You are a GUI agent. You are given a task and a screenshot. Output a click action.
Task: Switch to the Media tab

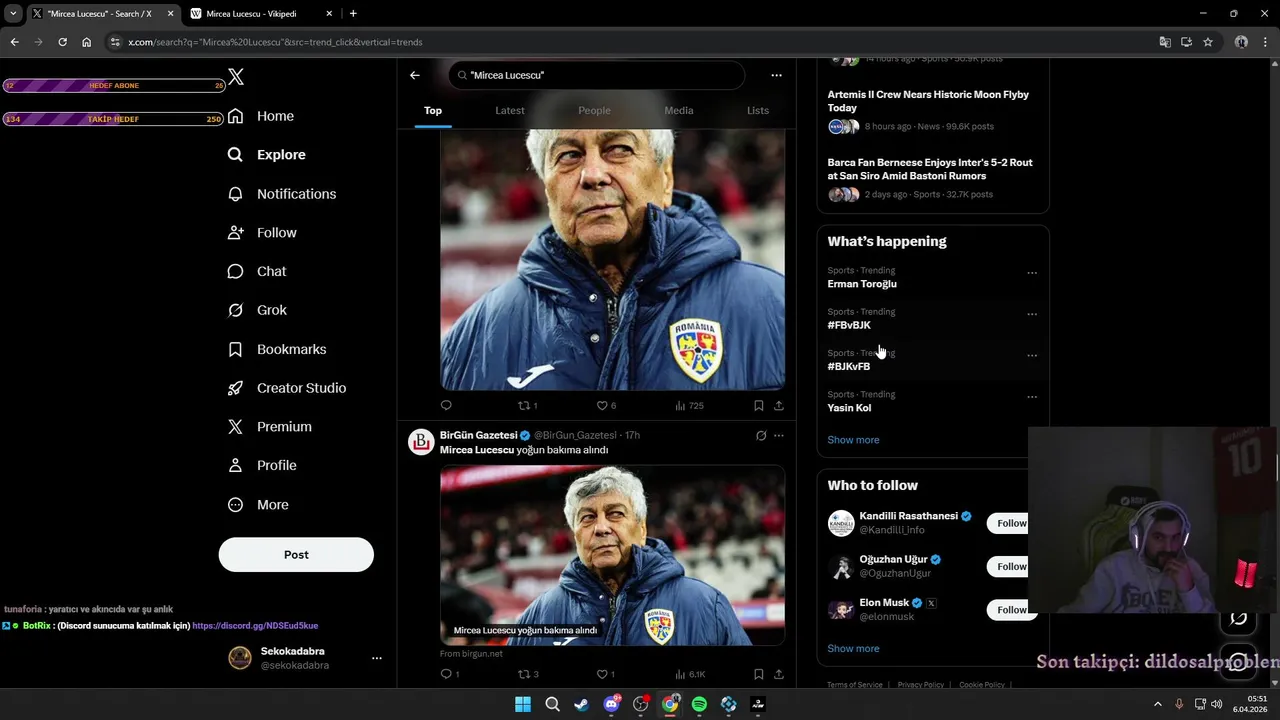click(679, 110)
